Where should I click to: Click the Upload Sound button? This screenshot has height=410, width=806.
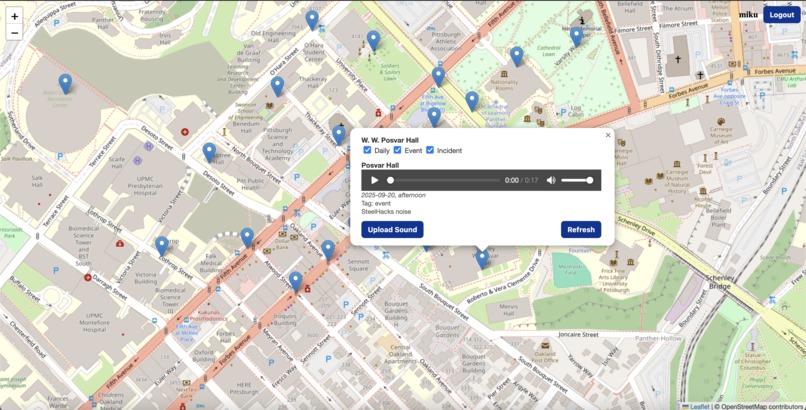click(392, 230)
